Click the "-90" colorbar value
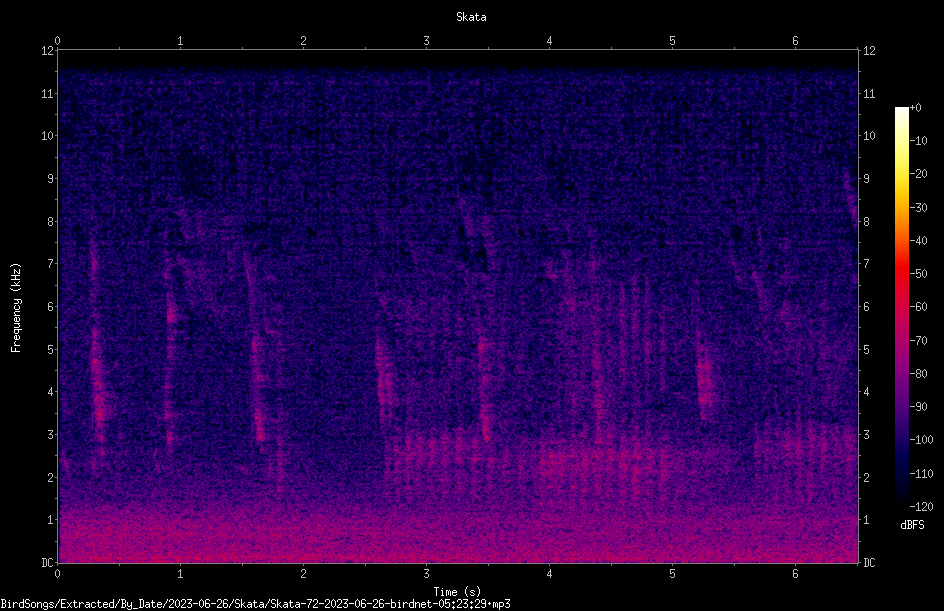This screenshot has height=611, width=944. [919, 407]
